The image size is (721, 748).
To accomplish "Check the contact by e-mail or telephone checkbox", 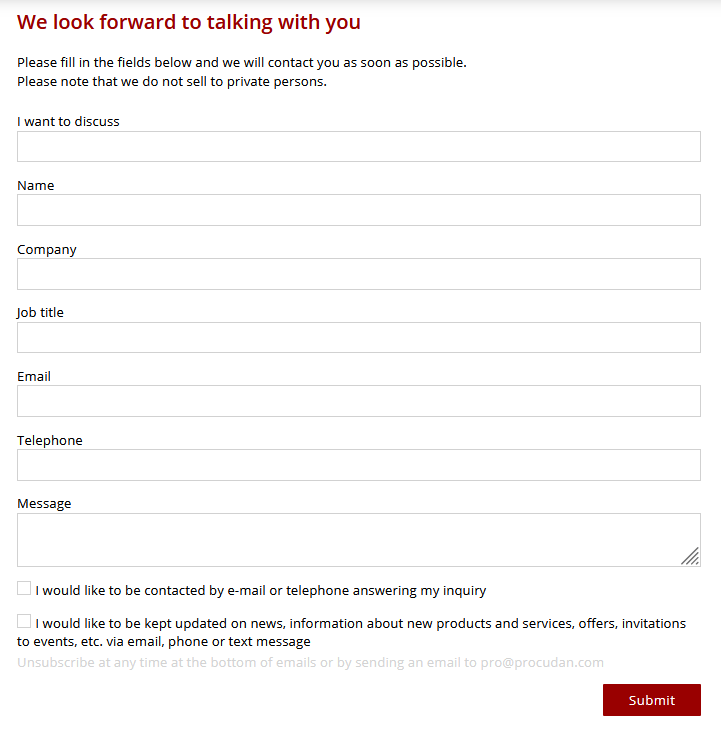I will [24, 588].
